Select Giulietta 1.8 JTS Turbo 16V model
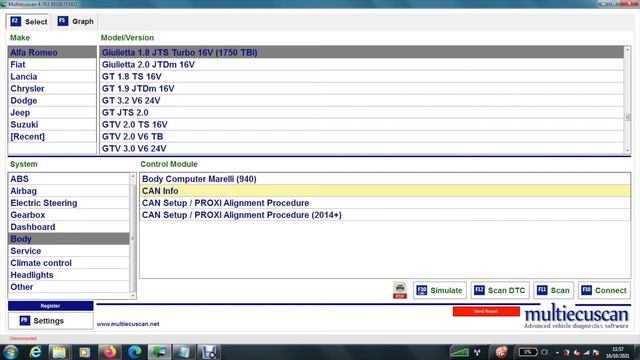Image resolution: width=640 pixels, height=360 pixels. click(x=362, y=52)
